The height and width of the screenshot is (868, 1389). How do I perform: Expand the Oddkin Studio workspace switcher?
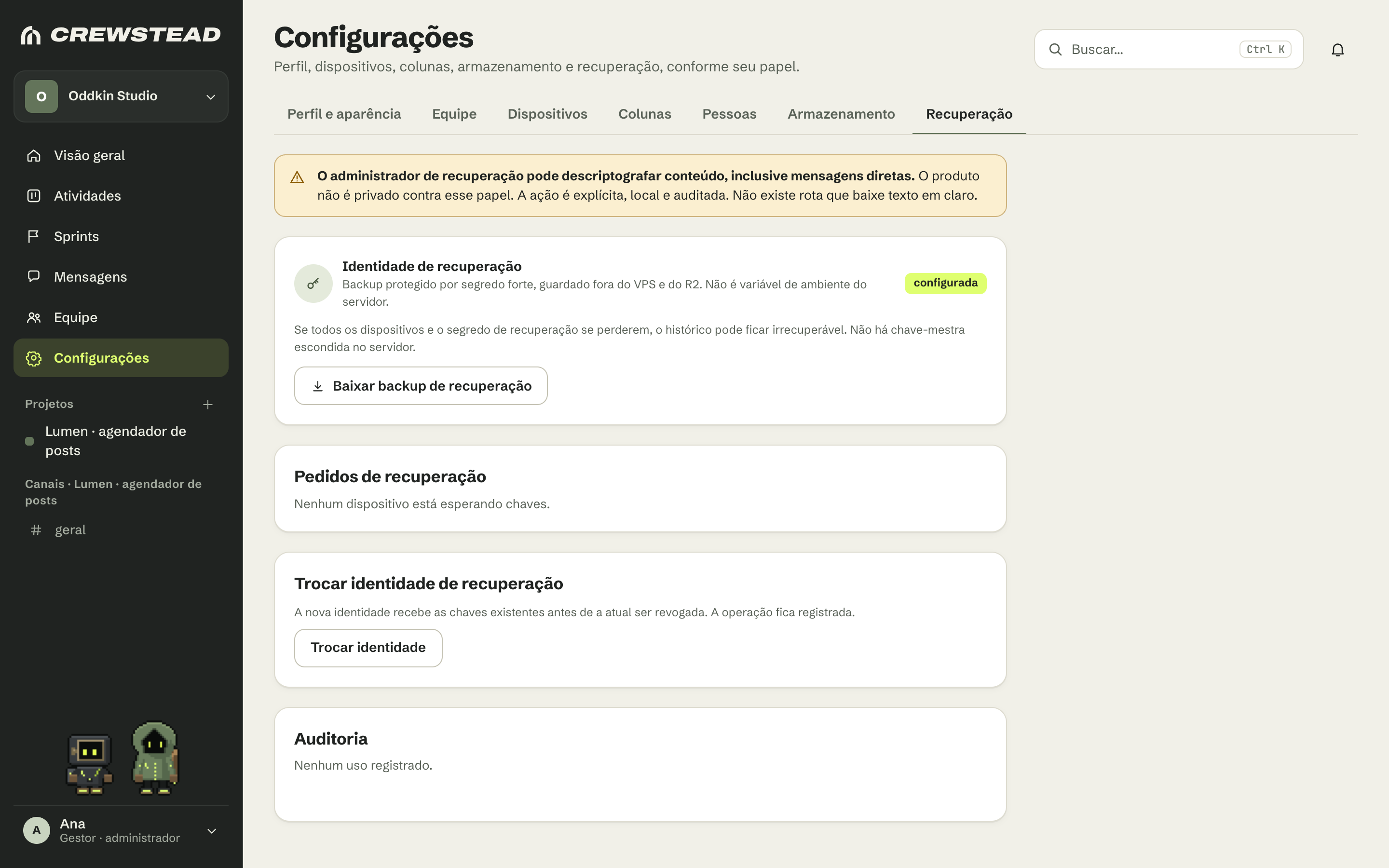pyautogui.click(x=211, y=97)
